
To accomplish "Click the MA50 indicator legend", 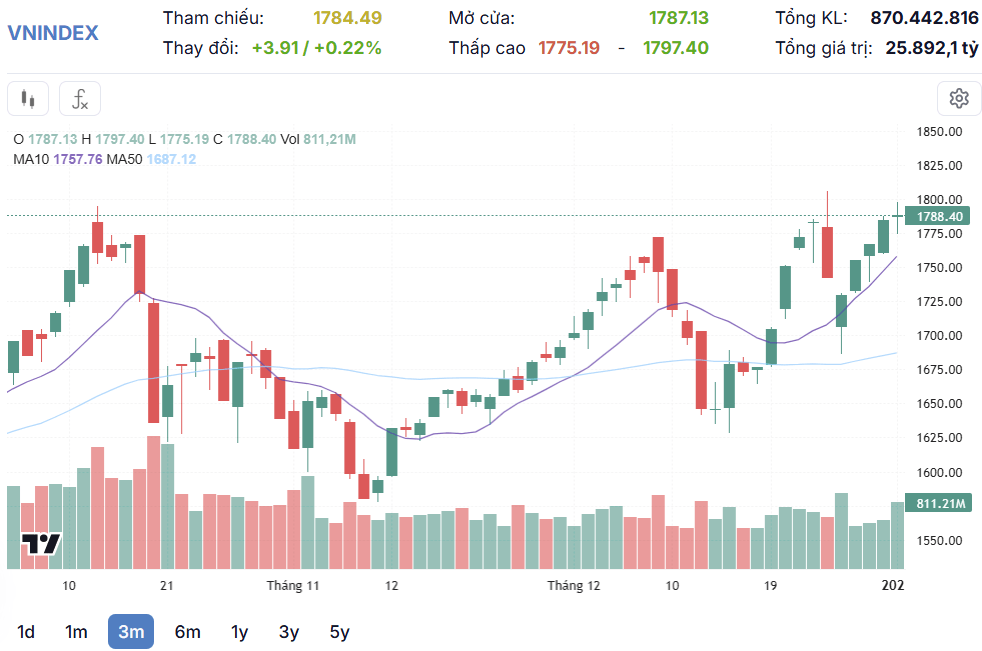I will tap(151, 159).
